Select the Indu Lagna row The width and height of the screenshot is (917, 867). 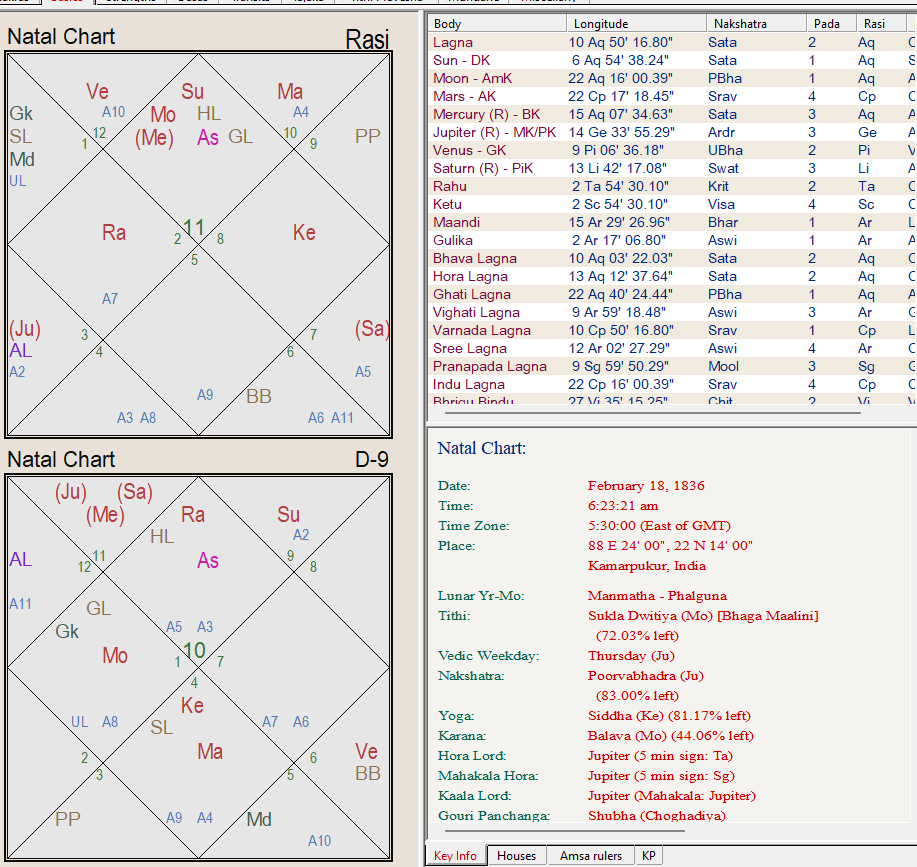click(673, 385)
